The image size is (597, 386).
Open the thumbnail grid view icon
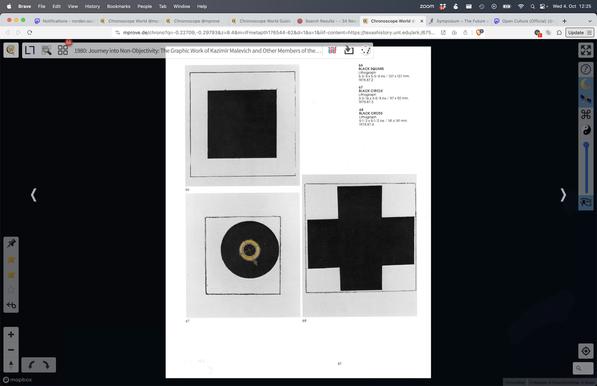[x=63, y=50]
